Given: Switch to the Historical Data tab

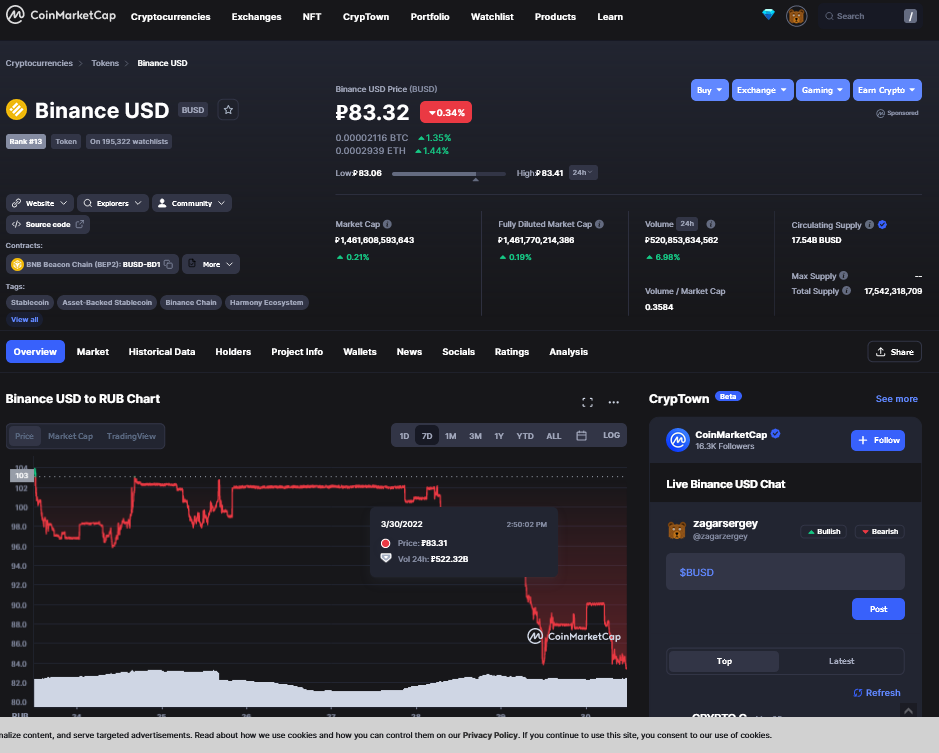Looking at the screenshot, I should (162, 352).
